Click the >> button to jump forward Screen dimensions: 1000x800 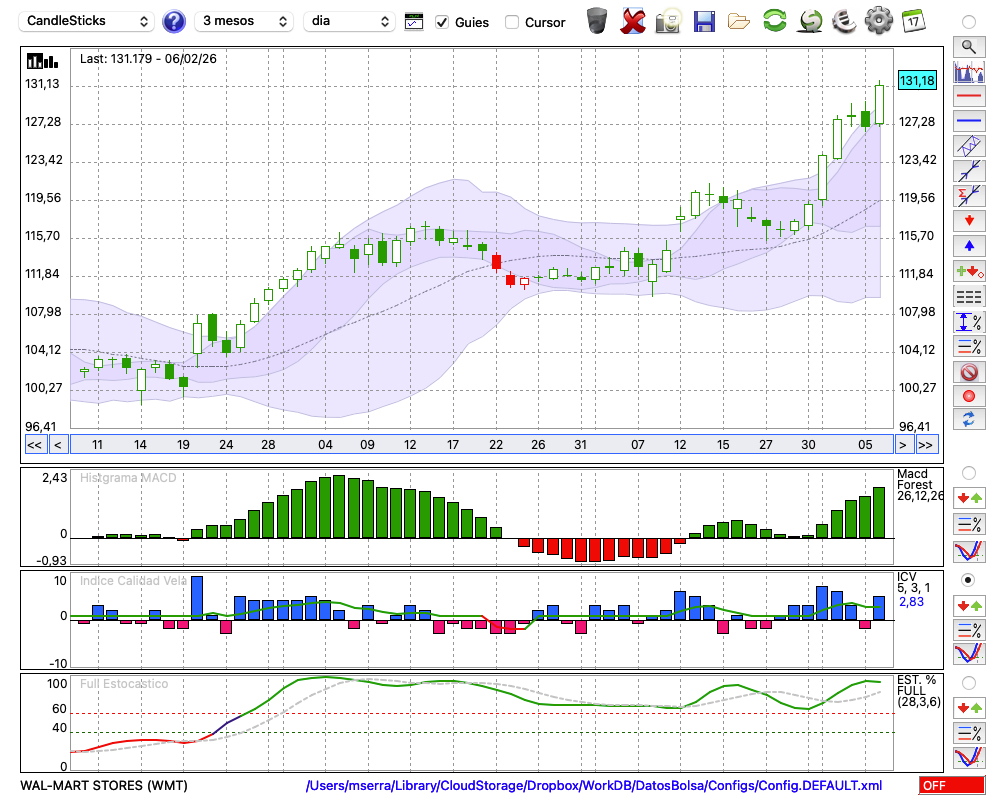pyautogui.click(x=926, y=445)
